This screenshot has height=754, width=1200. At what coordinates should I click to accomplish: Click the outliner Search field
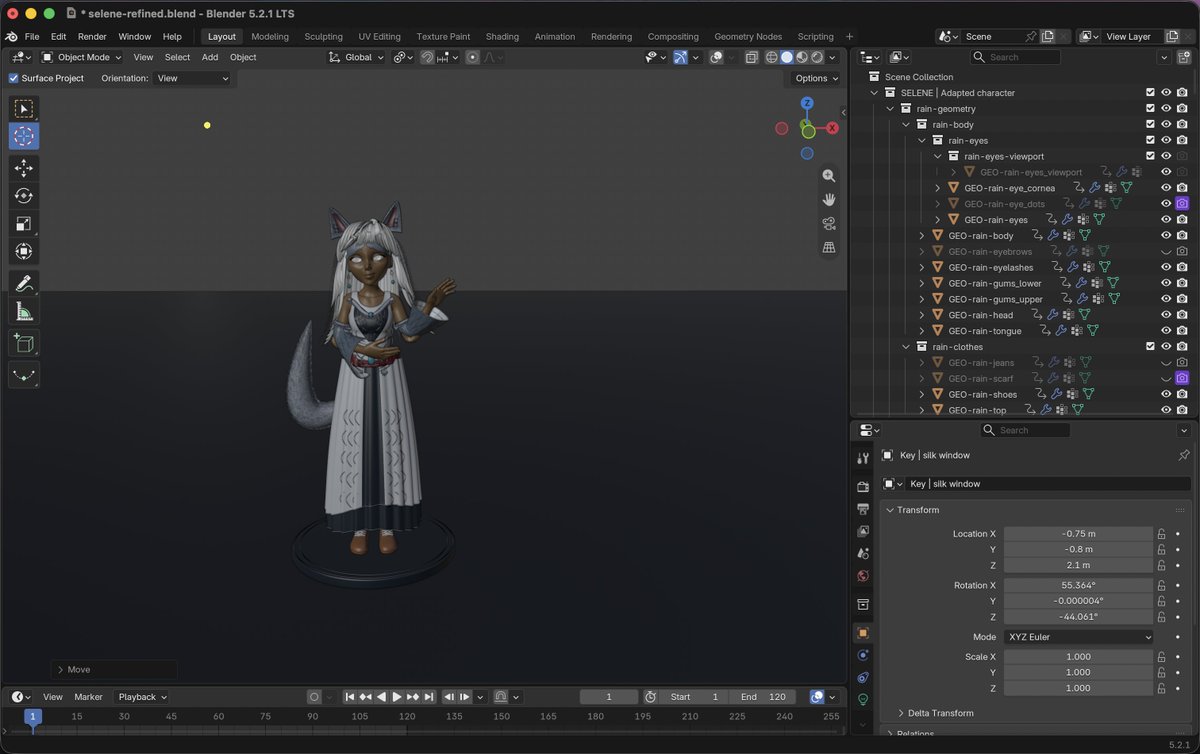pyautogui.click(x=1017, y=57)
